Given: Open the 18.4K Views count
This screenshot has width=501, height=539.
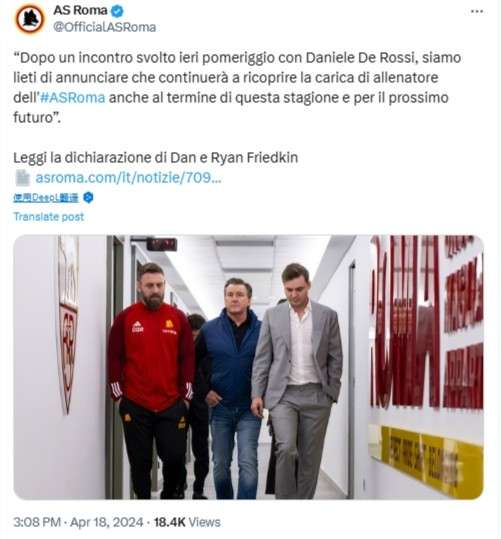Looking at the screenshot, I should 187,522.
